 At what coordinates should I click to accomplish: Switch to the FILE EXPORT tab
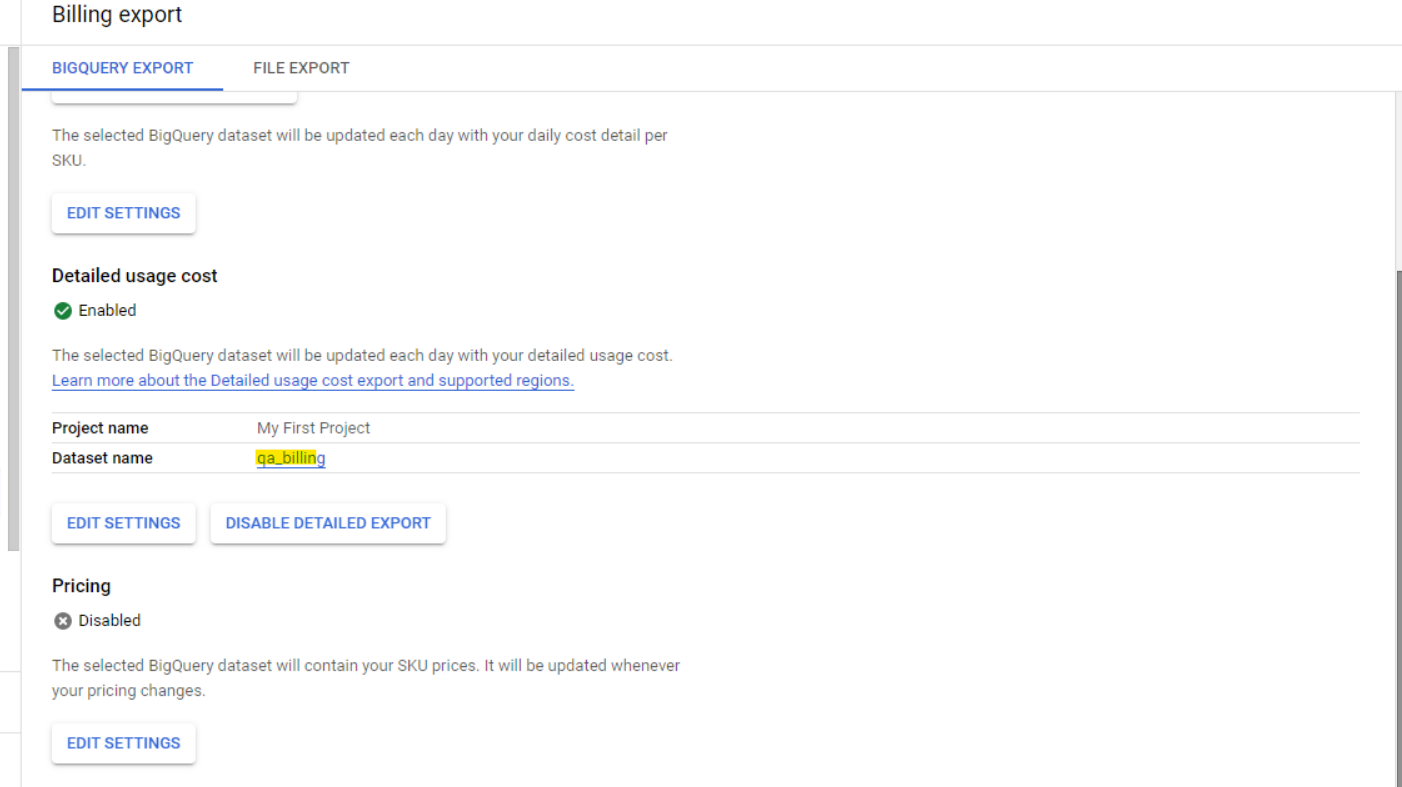[x=301, y=68]
